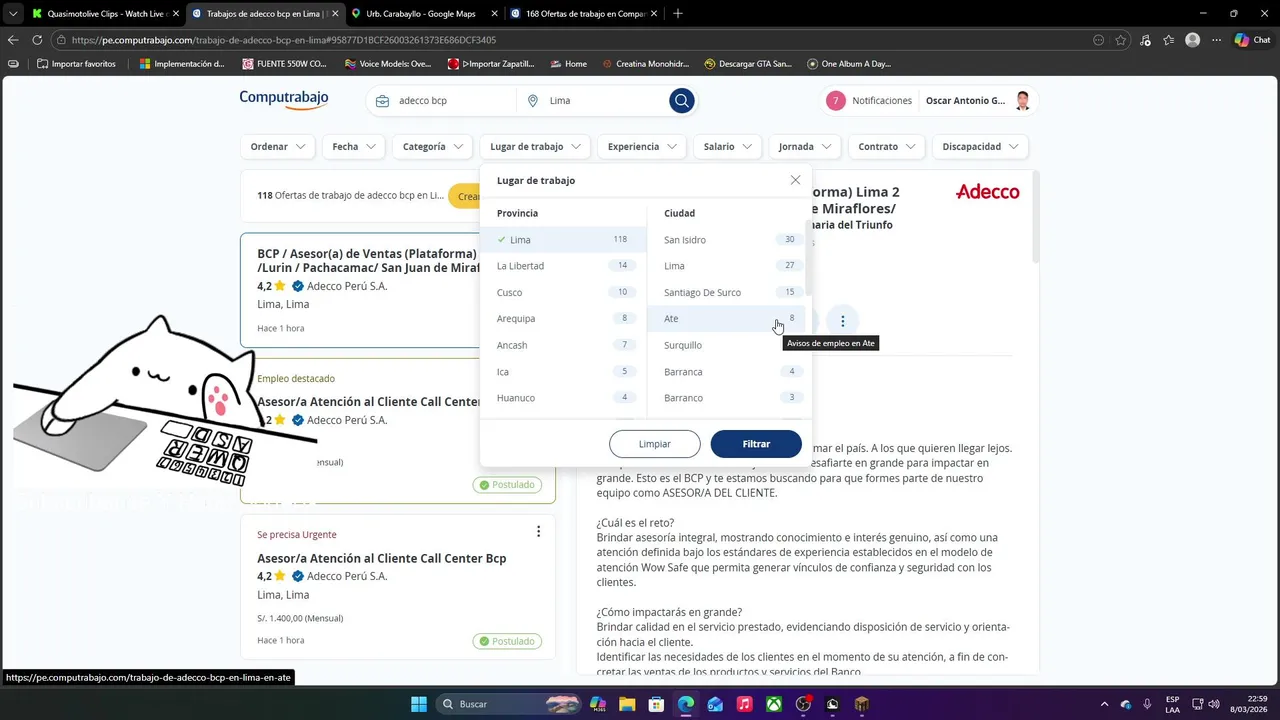
Task: Click verified badge on first Adecco Perú listing
Action: 298,286
